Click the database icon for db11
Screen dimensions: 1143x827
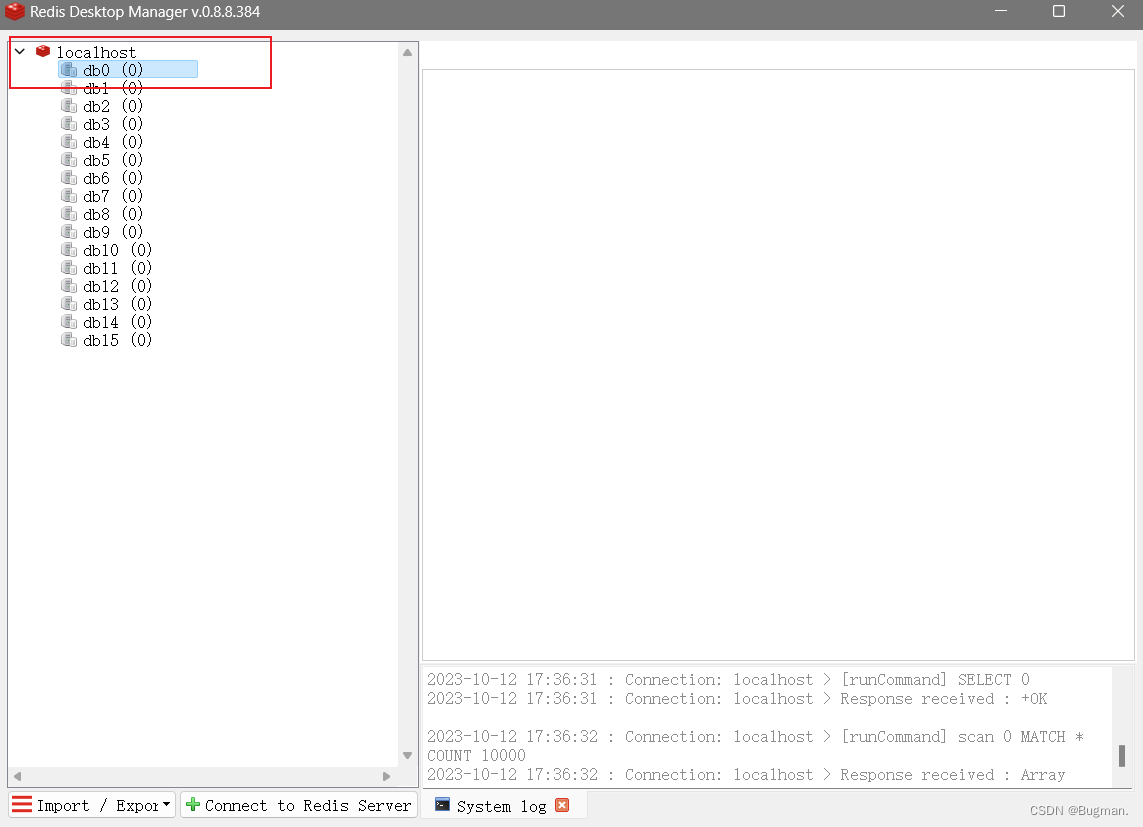[x=69, y=268]
